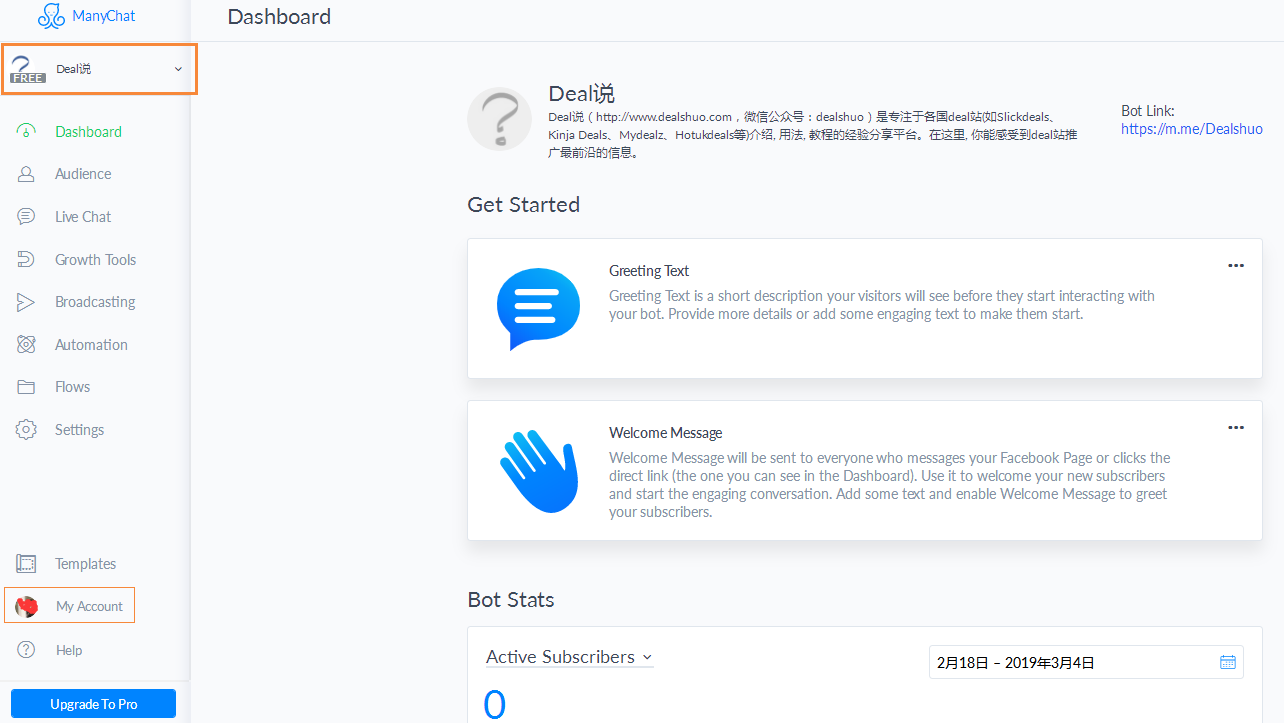
Task: Click the Upgrade To Pro button
Action: (x=93, y=704)
